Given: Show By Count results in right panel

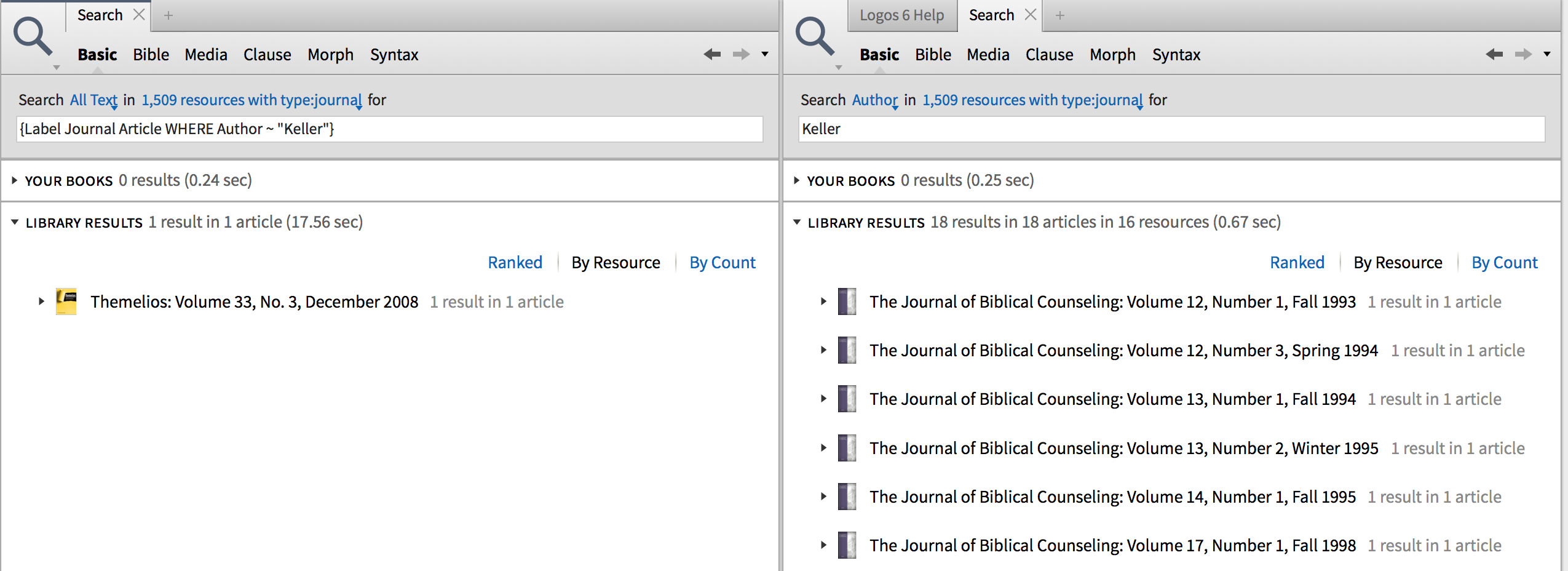Looking at the screenshot, I should click(1505, 263).
